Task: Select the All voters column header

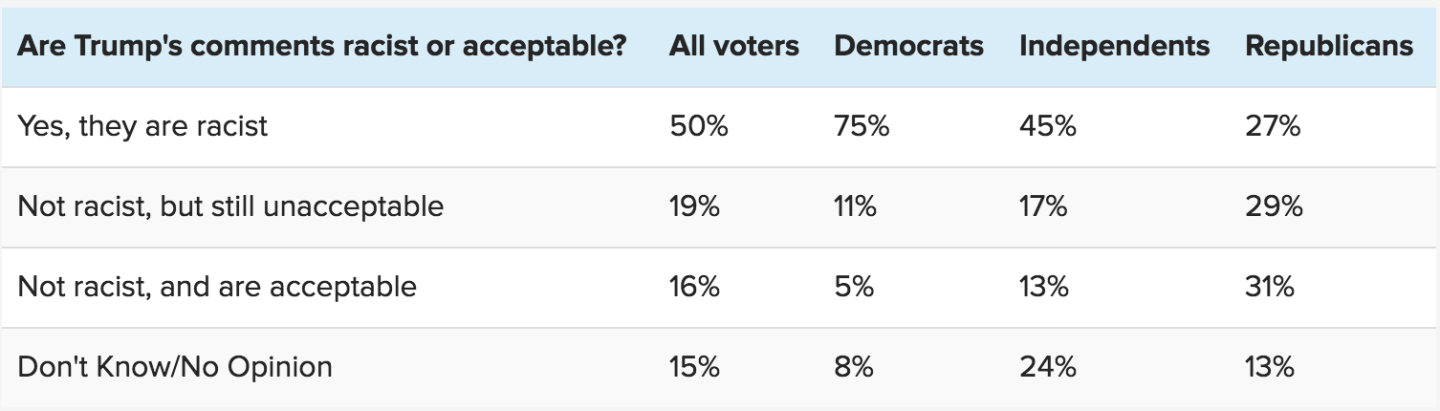Action: click(x=735, y=46)
